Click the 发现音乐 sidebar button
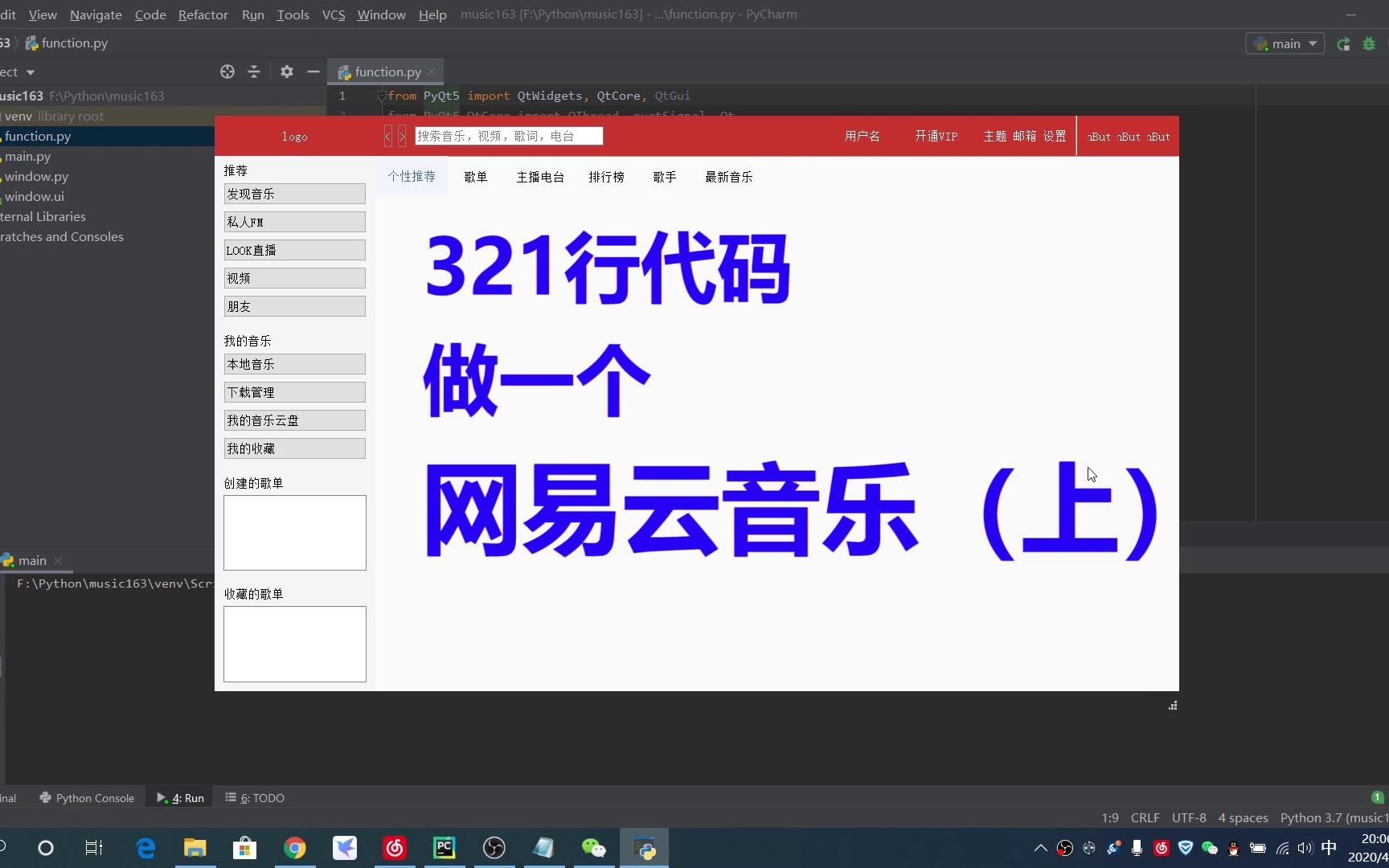This screenshot has width=1389, height=868. [295, 194]
